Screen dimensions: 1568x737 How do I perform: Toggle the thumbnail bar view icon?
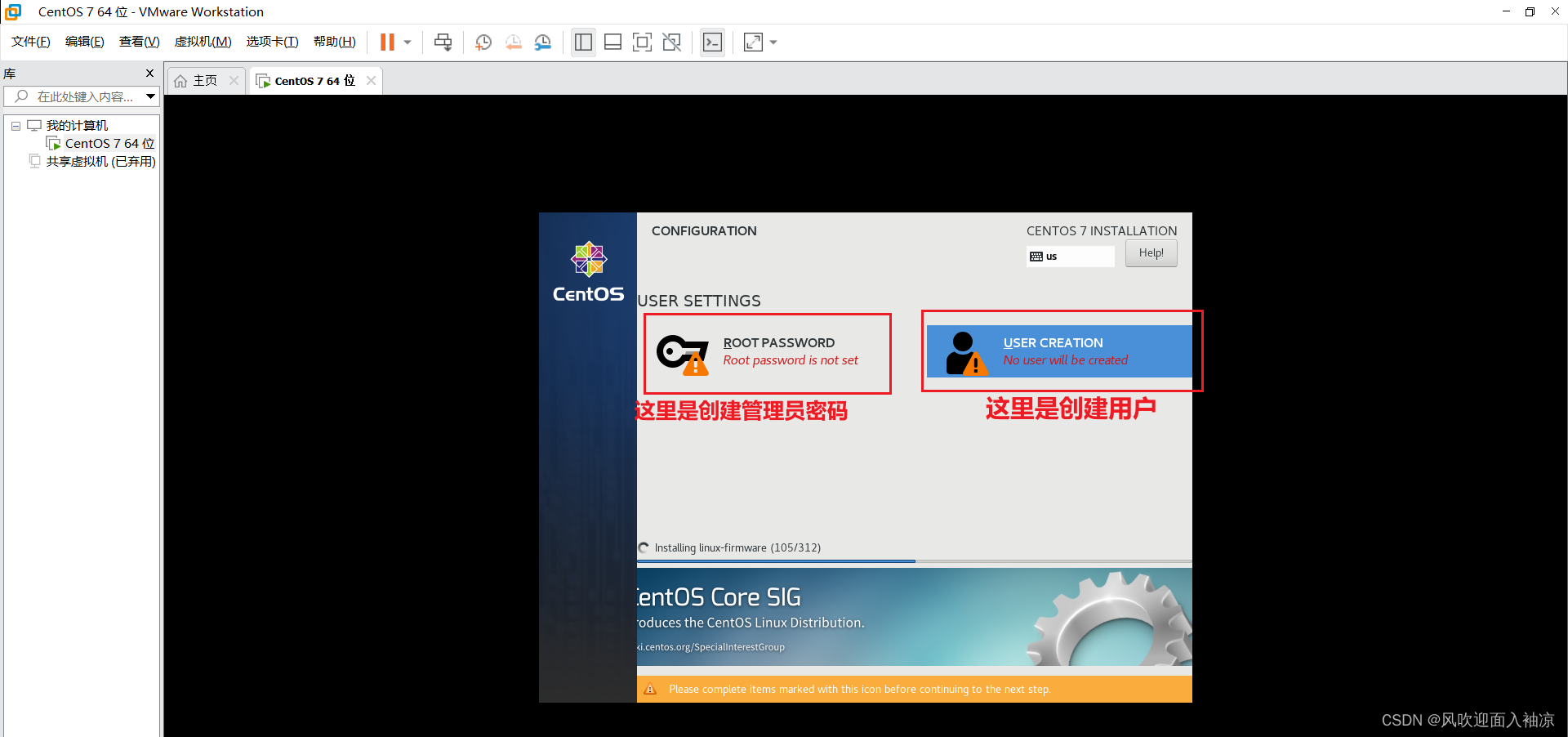tap(612, 42)
